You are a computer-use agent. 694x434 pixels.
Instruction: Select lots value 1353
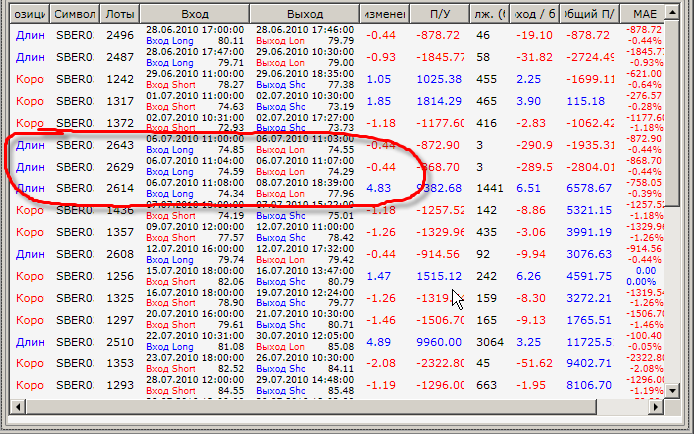click(x=120, y=363)
